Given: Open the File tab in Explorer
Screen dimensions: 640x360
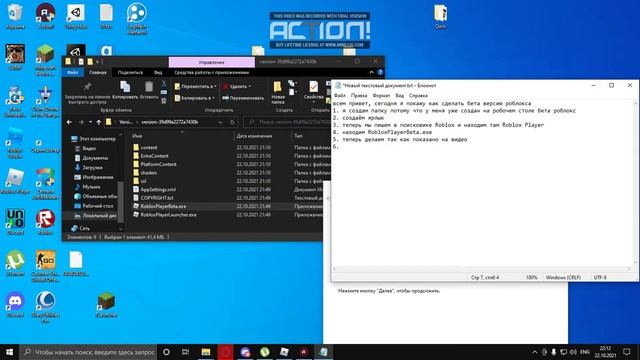Looking at the screenshot, I should pos(73,72).
